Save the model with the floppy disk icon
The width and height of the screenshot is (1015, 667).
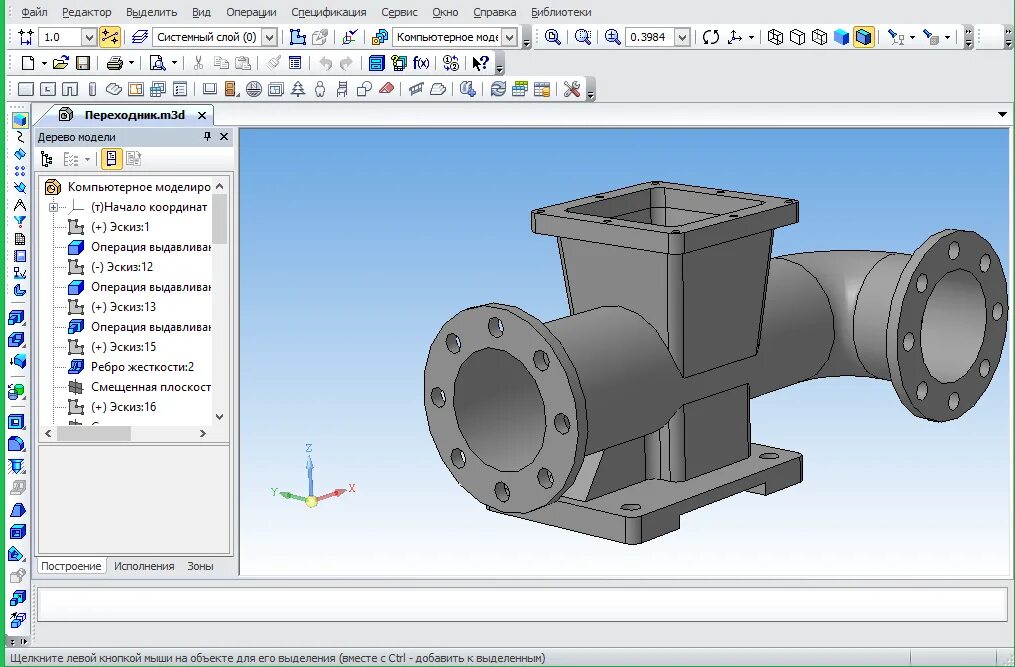click(x=83, y=63)
